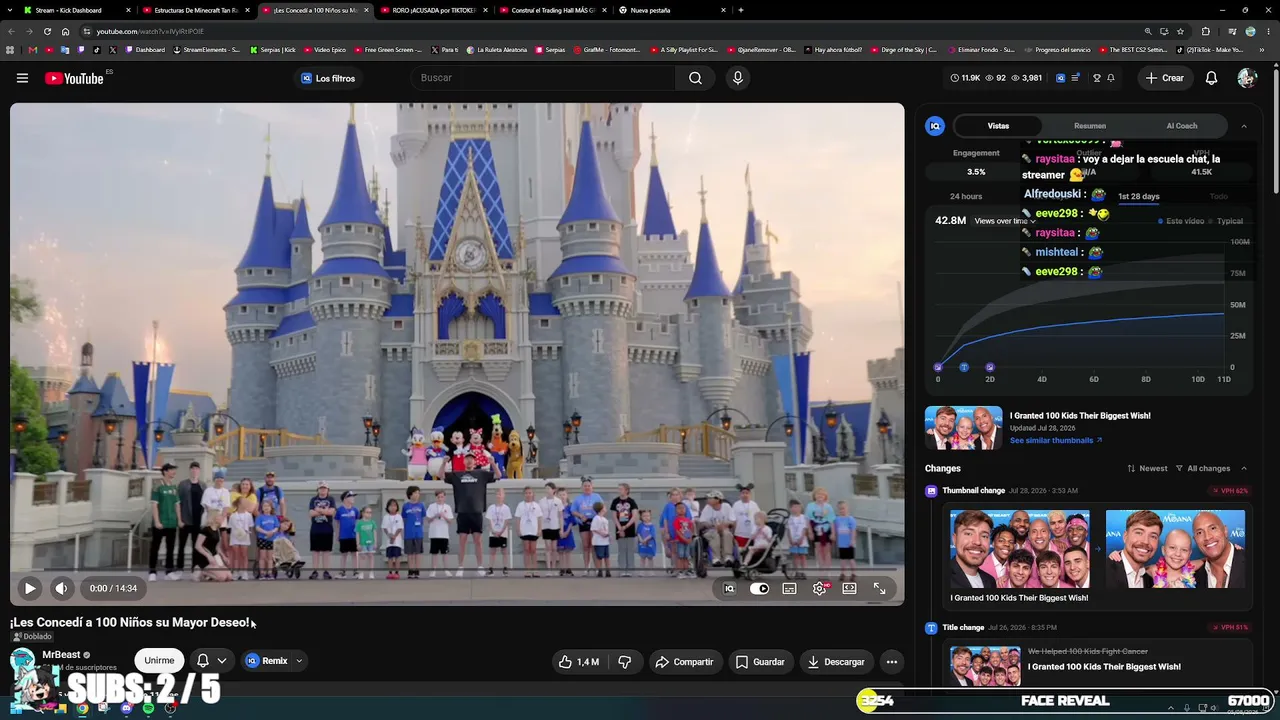This screenshot has height=720, width=1280.
Task: Switch to Stream - Kick Dashboard tab
Action: pyautogui.click(x=78, y=10)
